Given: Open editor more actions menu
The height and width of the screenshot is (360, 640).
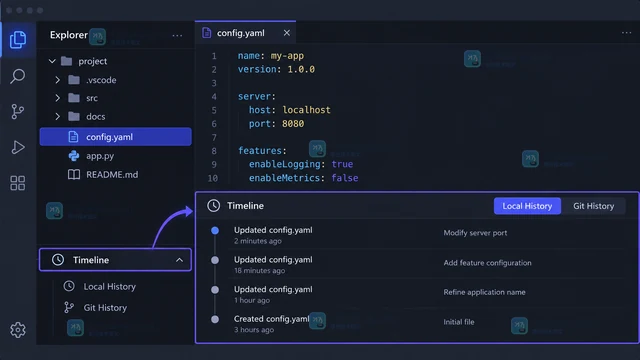Looking at the screenshot, I should click(626, 33).
